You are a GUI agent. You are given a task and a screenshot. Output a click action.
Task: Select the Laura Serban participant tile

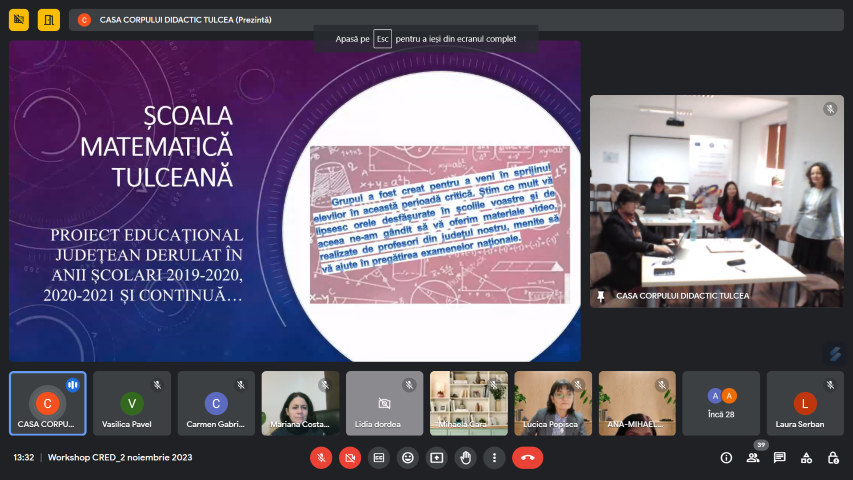click(805, 403)
